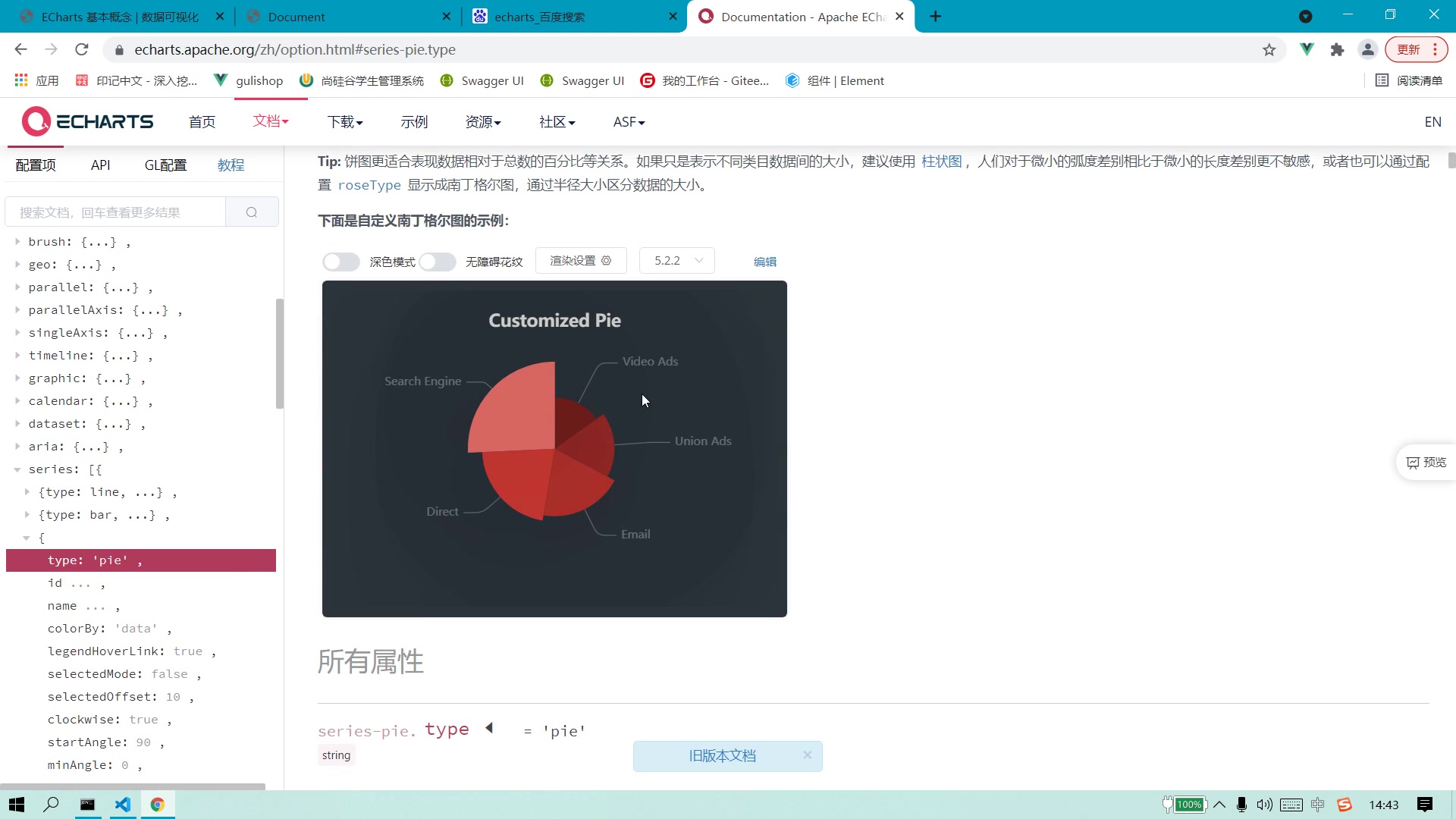
Task: Click the sidebar vertical scrollbar
Action: 280,353
